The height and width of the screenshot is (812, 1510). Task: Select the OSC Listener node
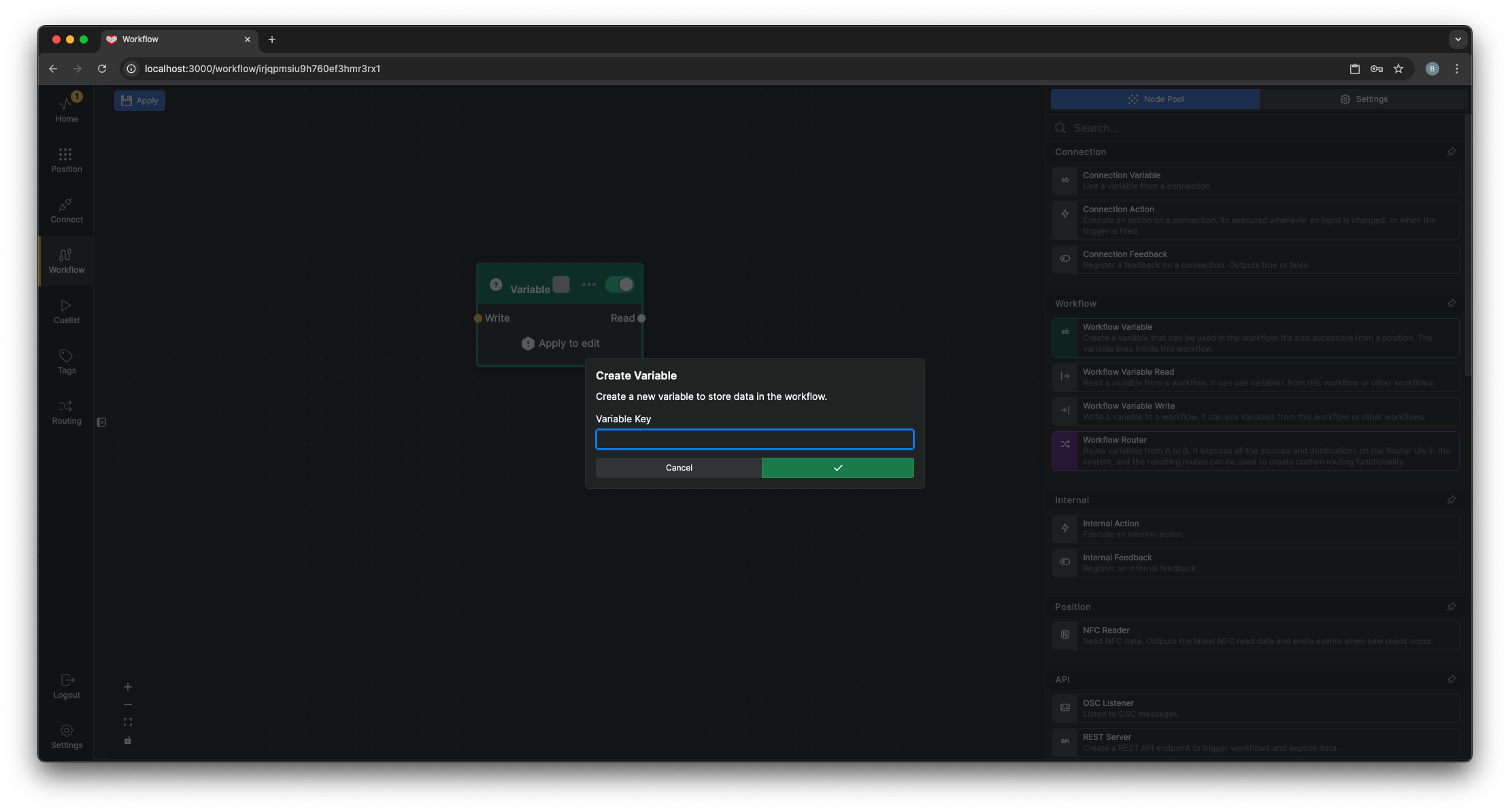(1256, 709)
